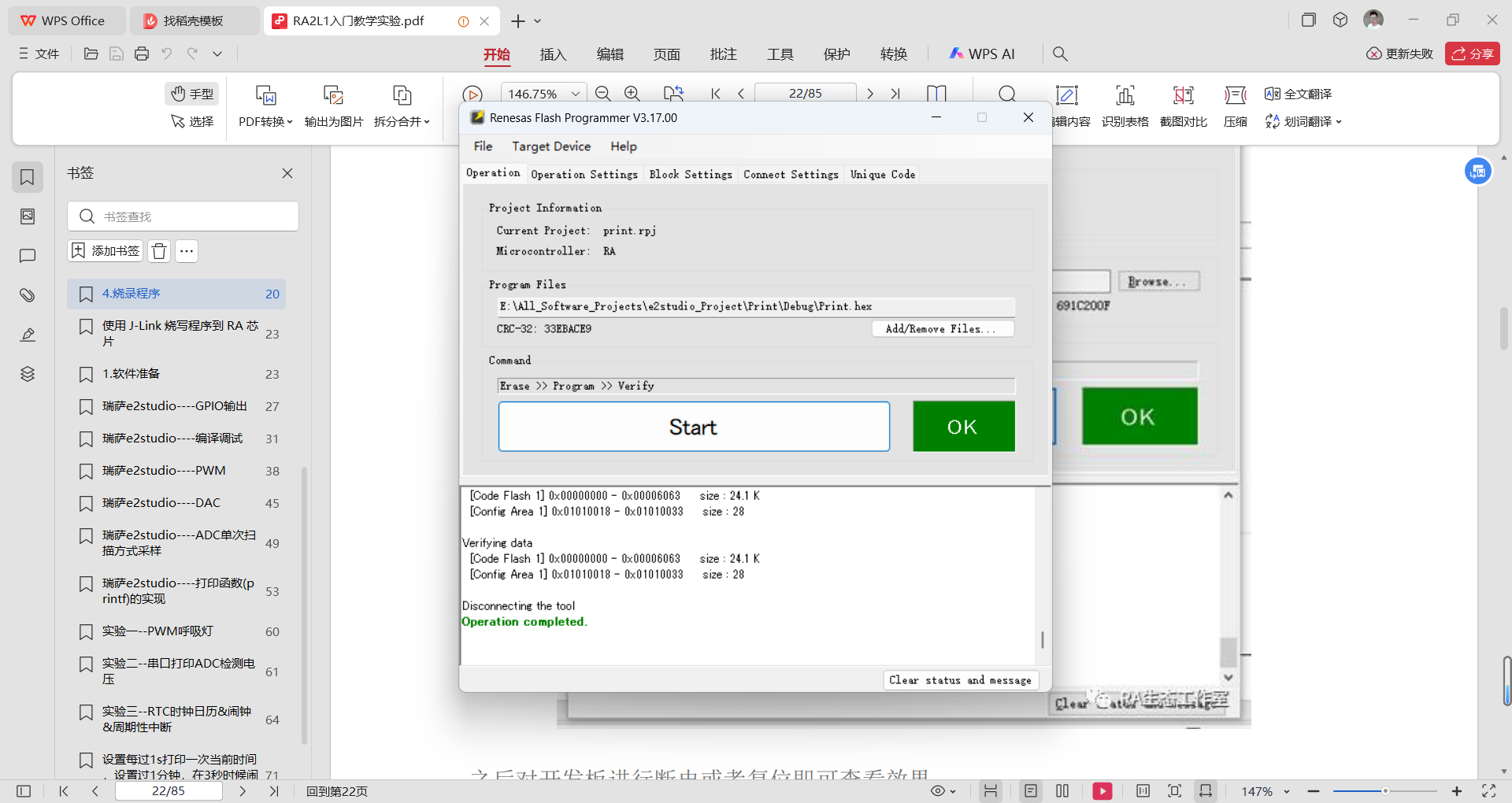Click the zoom slider in status bar
This screenshot has width=1512, height=803.
pyautogui.click(x=1385, y=791)
